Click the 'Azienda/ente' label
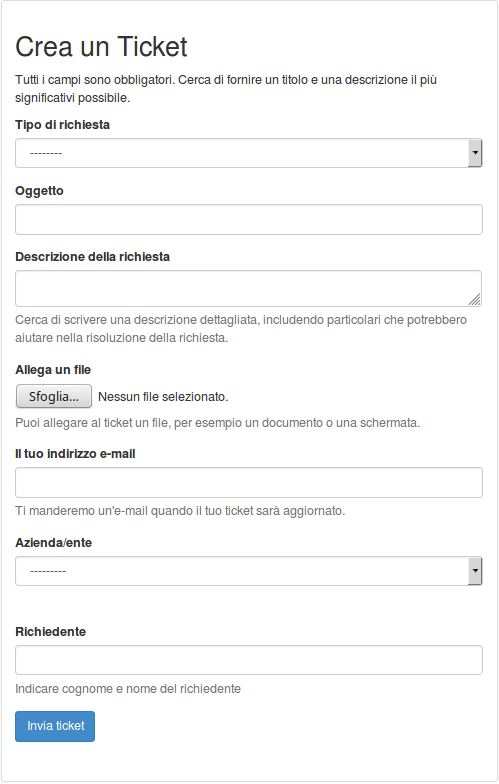This screenshot has width=499, height=784. click(x=54, y=543)
